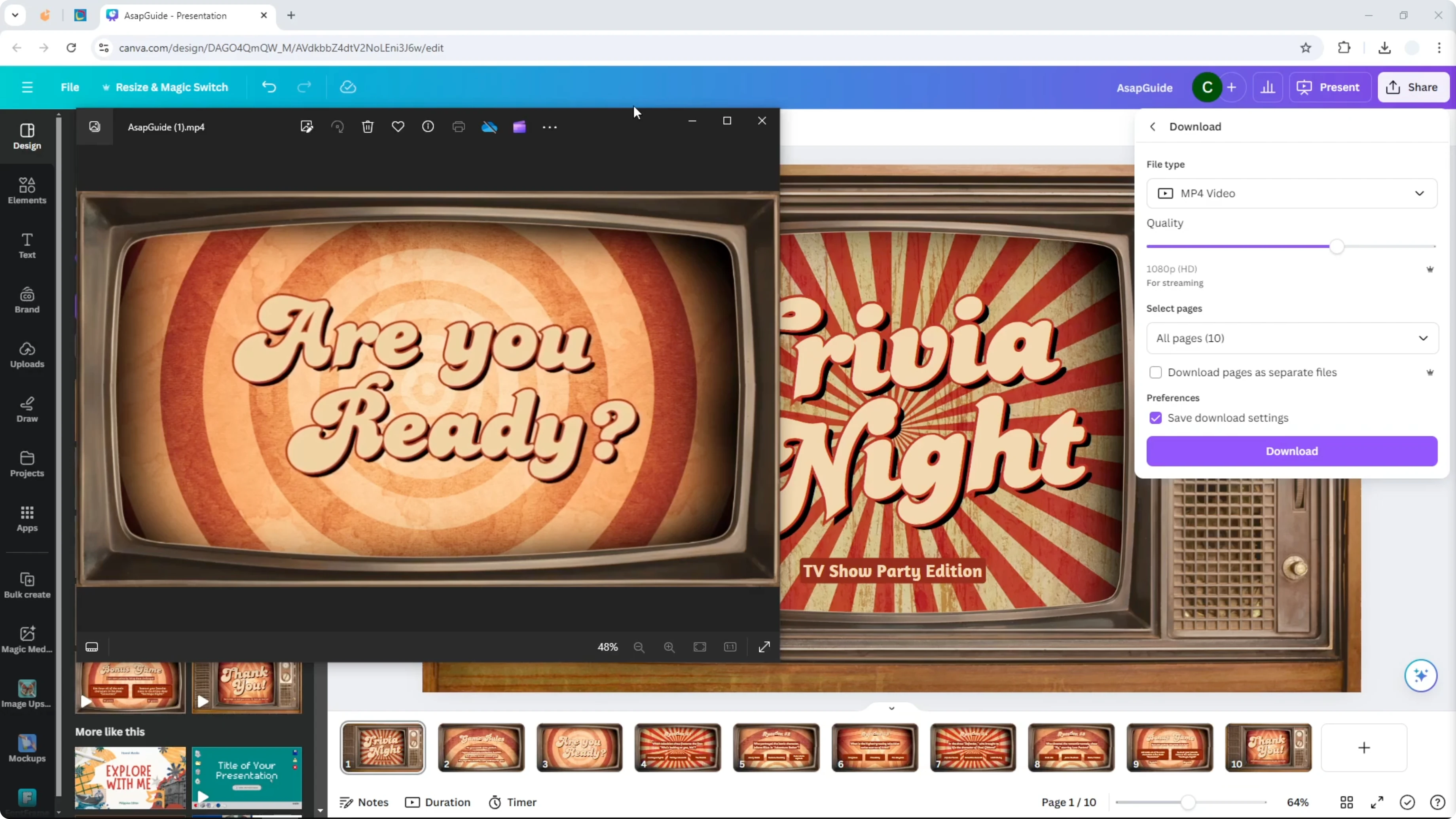1456x819 pixels.
Task: Open Resize & Magic Switch
Action: tap(165, 87)
